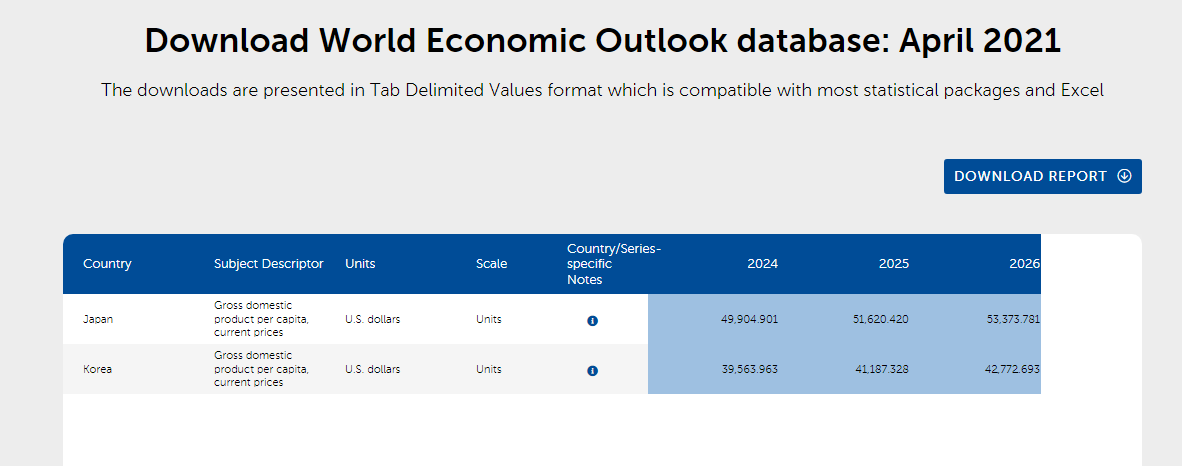Click Japan's 2025 value 51,620.420
1182x466 pixels.
880,319
